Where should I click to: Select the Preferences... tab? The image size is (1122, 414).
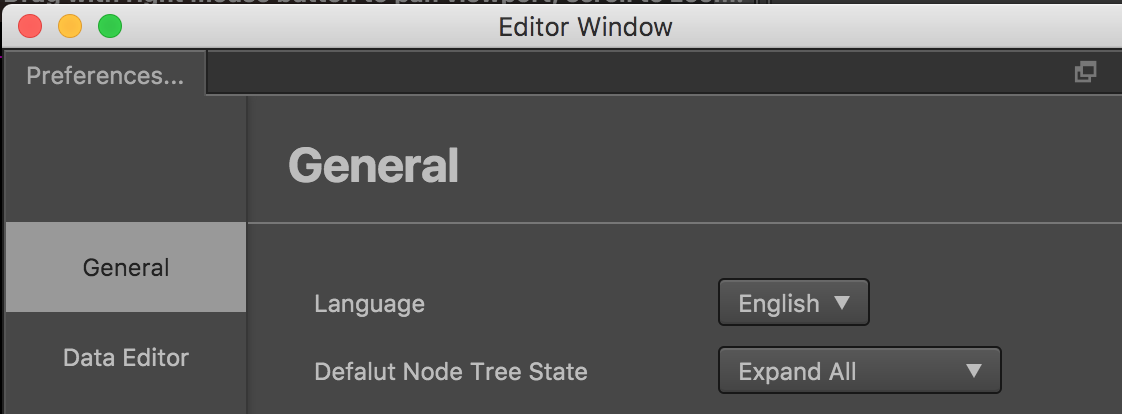[x=105, y=76]
